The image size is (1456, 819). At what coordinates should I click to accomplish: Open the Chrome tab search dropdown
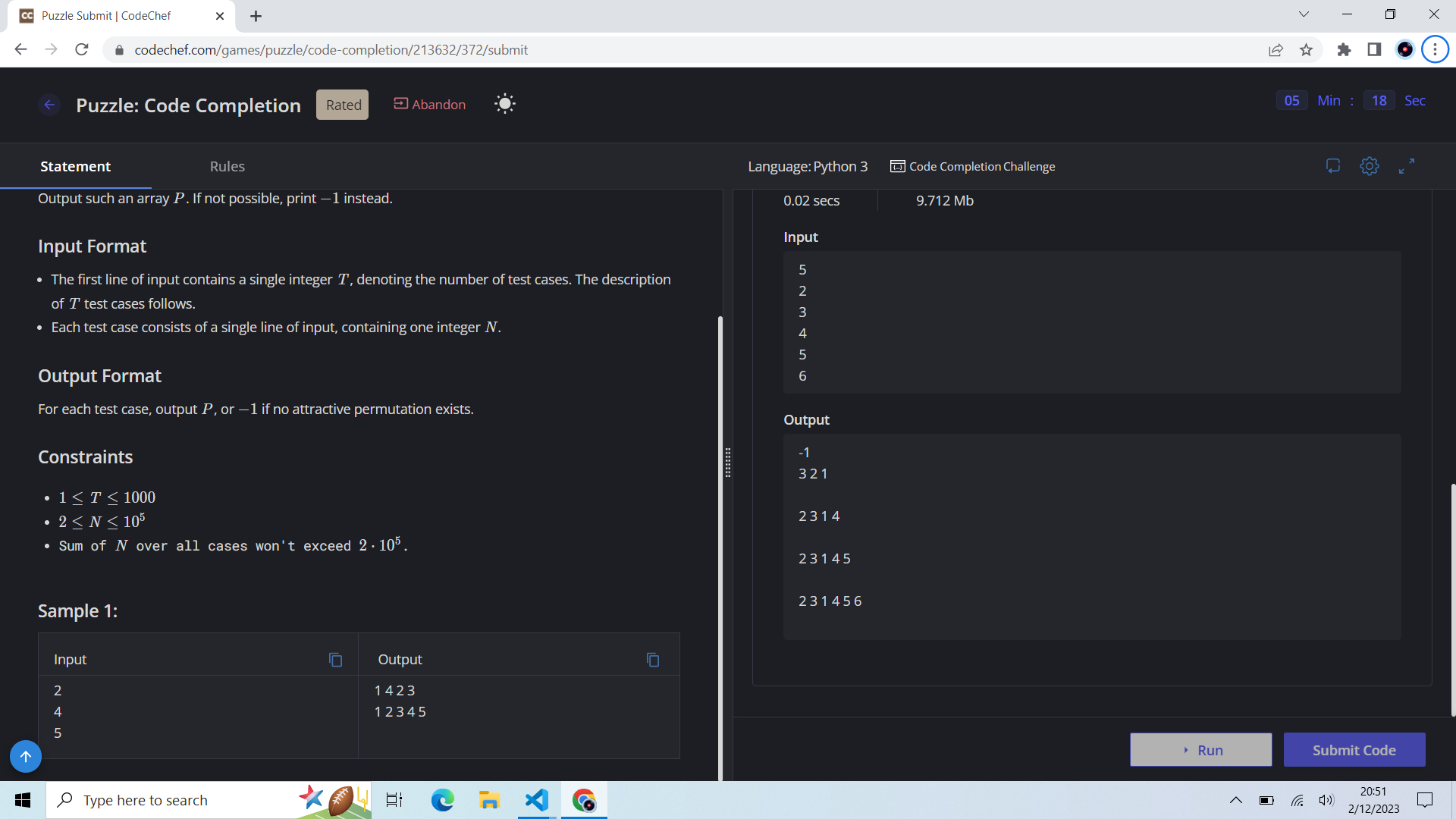[1304, 14]
